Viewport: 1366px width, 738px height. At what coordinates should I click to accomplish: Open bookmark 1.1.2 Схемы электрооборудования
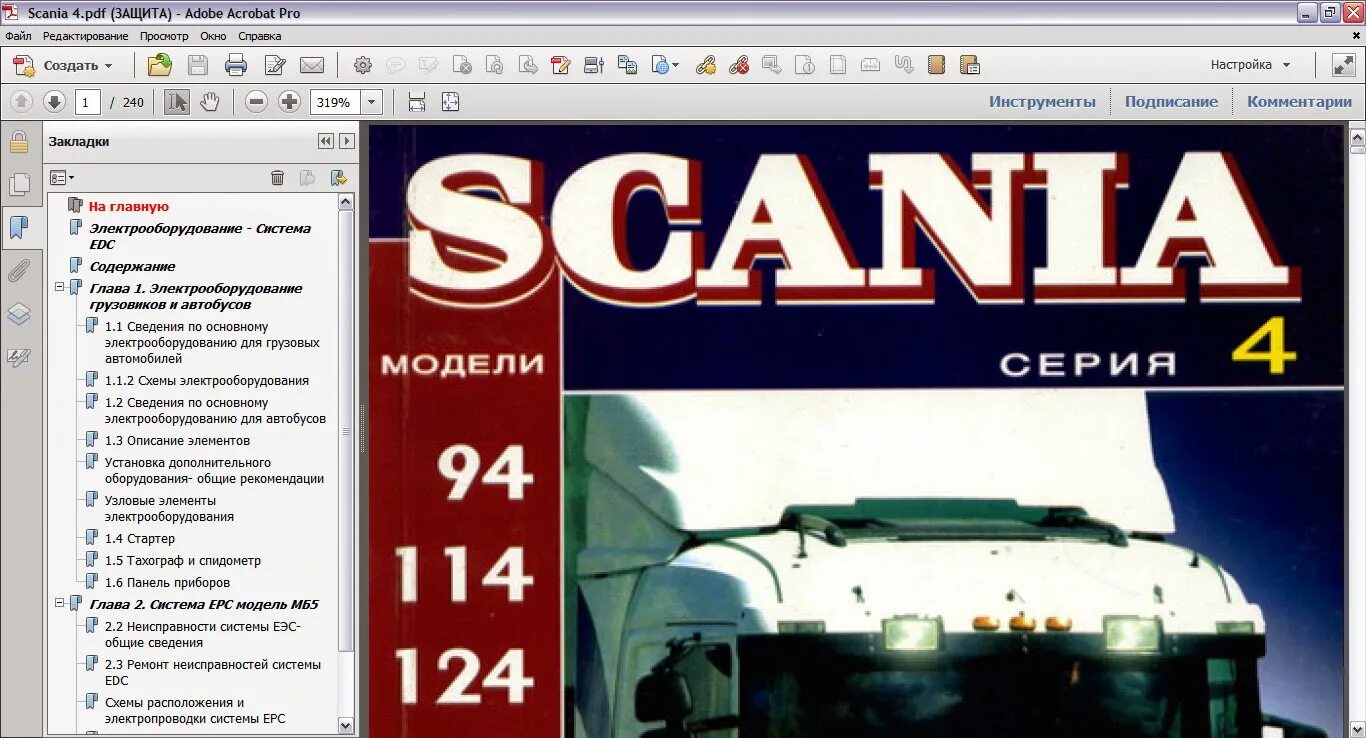pos(207,381)
